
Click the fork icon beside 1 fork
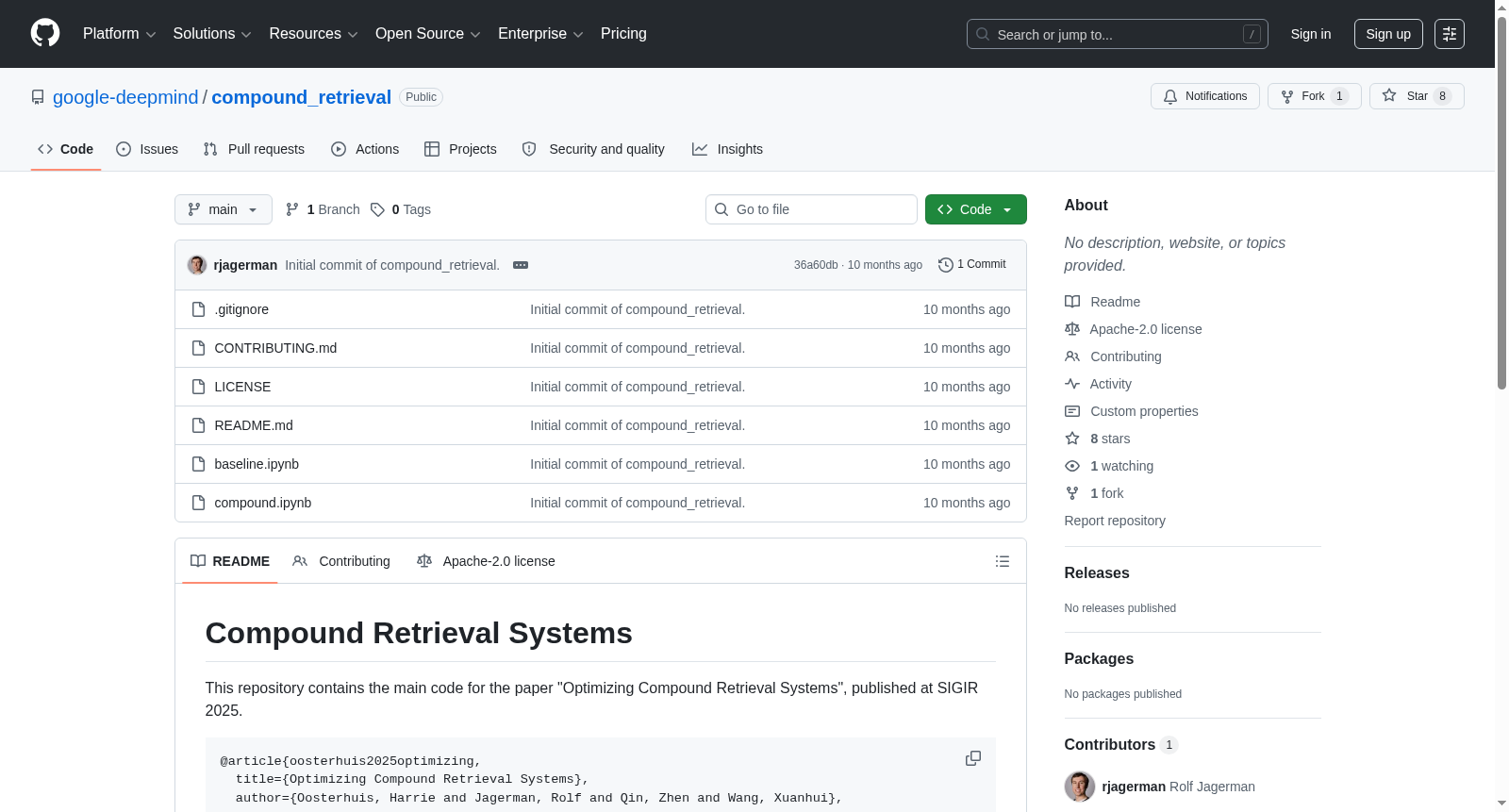(1072, 493)
